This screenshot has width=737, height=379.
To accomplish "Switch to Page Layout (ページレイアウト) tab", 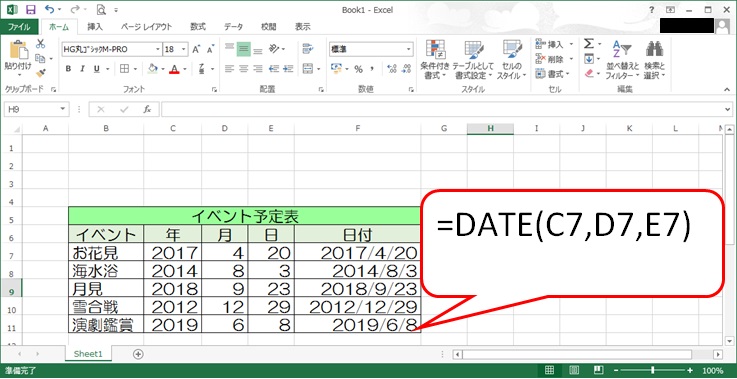I will click(146, 27).
